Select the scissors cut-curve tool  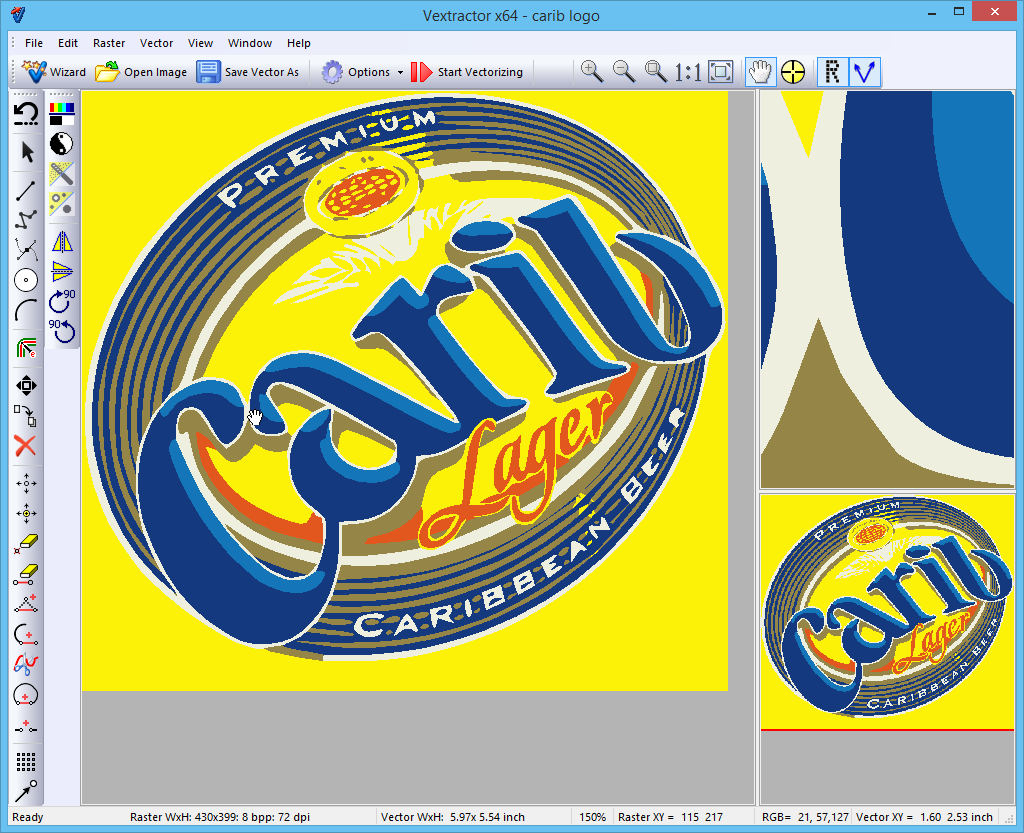tap(27, 250)
